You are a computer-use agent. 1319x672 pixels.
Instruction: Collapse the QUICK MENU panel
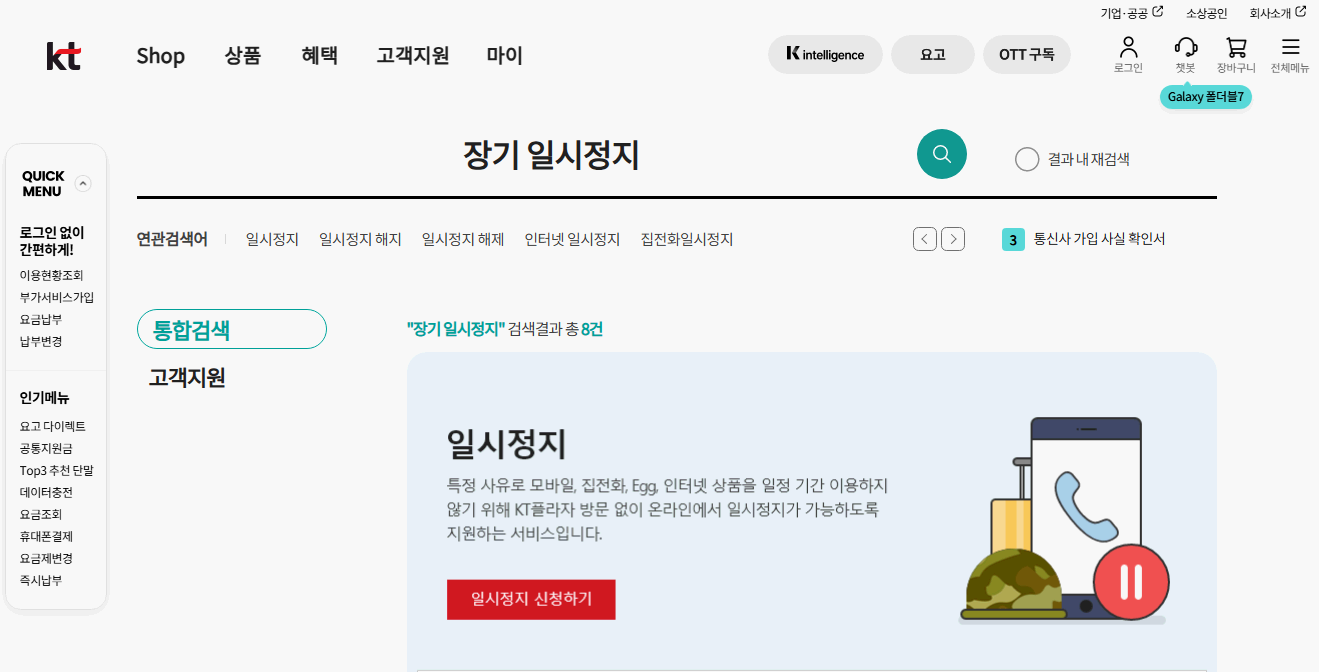click(x=83, y=183)
